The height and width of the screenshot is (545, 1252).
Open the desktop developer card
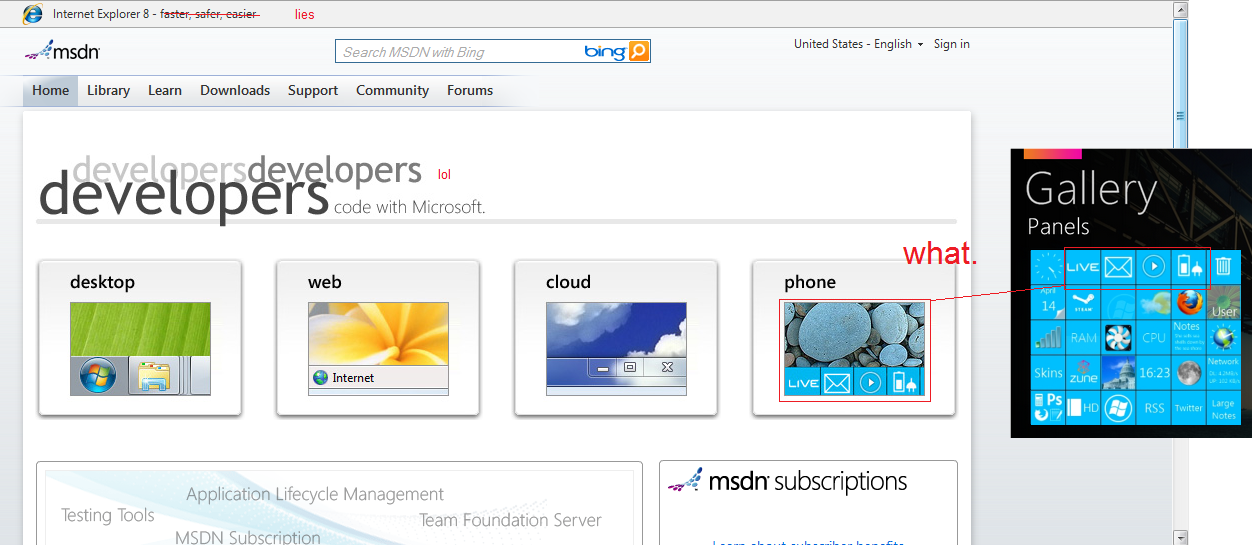140,338
